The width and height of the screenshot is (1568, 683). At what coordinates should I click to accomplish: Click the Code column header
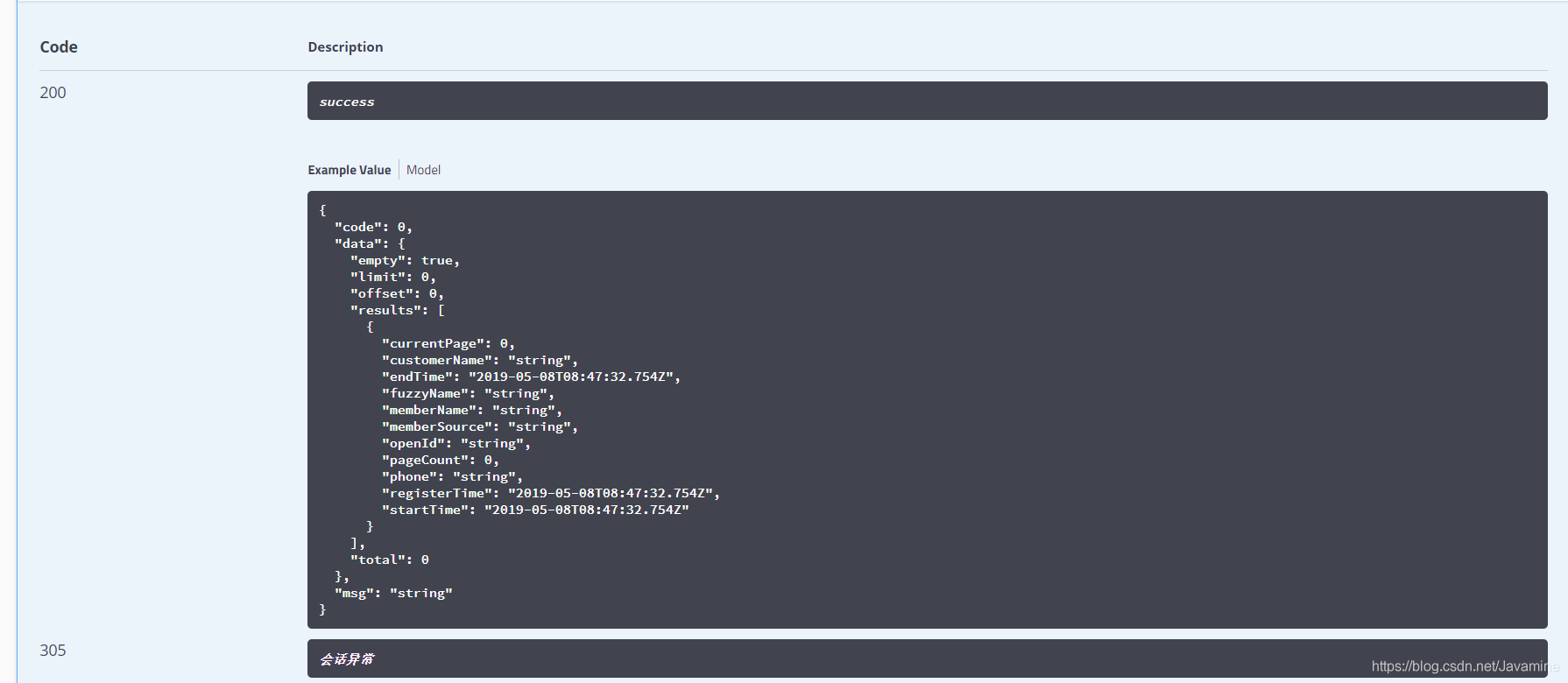click(x=59, y=47)
